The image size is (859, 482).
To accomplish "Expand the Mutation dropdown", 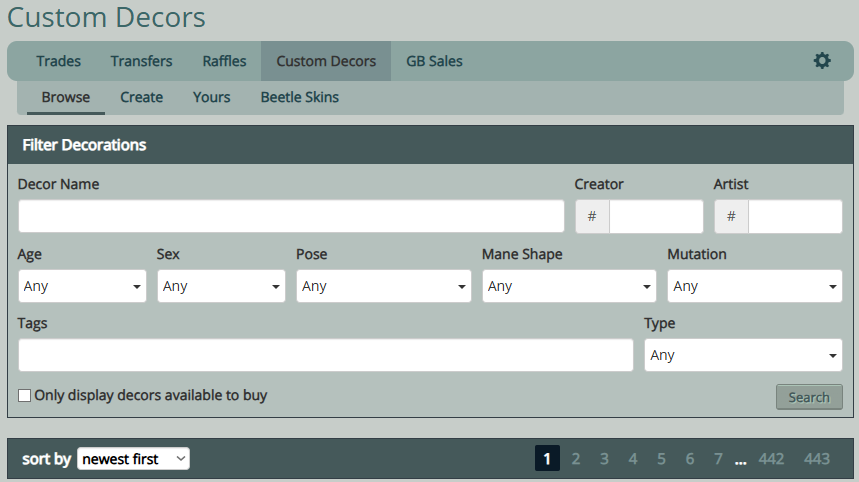I will pyautogui.click(x=755, y=286).
